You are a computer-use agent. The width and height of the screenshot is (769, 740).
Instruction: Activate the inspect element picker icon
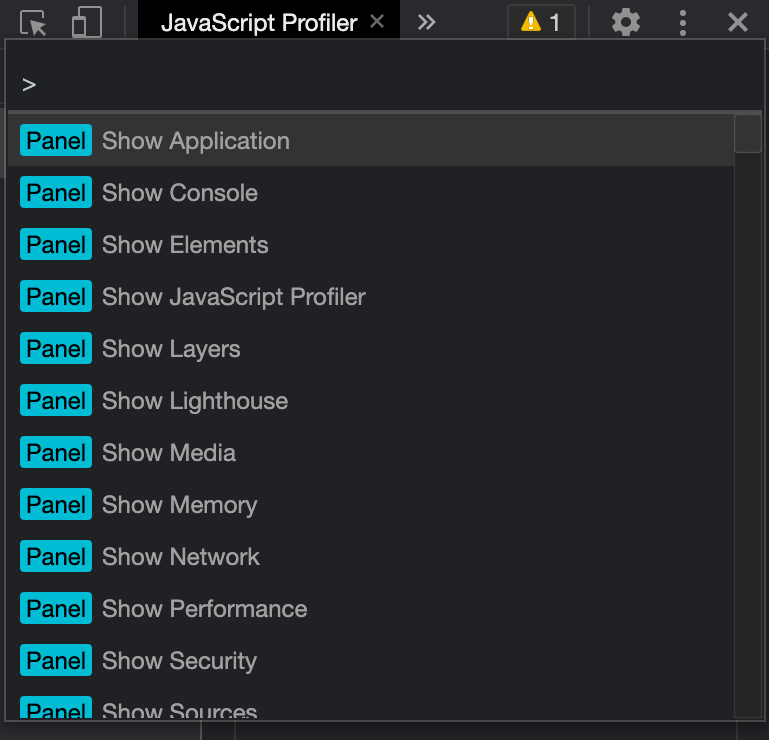tap(33, 23)
